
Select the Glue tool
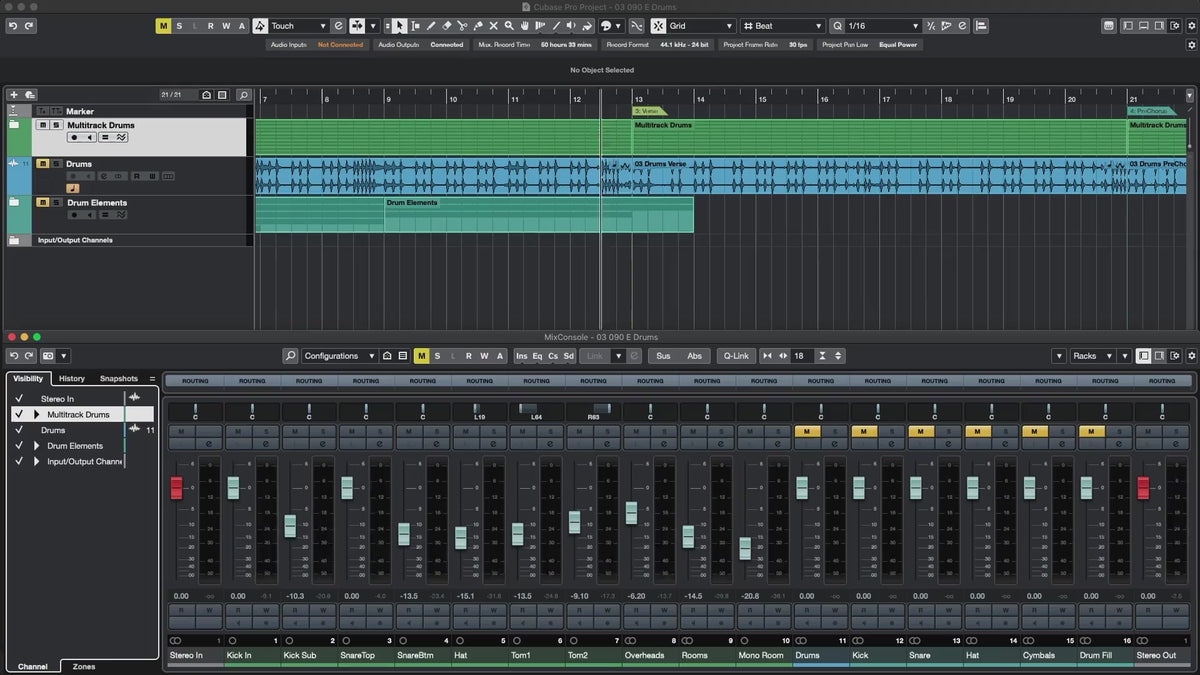478,26
